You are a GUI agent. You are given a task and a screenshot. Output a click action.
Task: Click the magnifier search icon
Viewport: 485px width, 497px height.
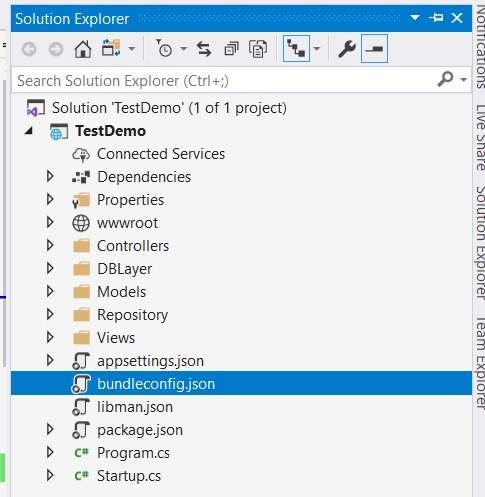coord(445,79)
